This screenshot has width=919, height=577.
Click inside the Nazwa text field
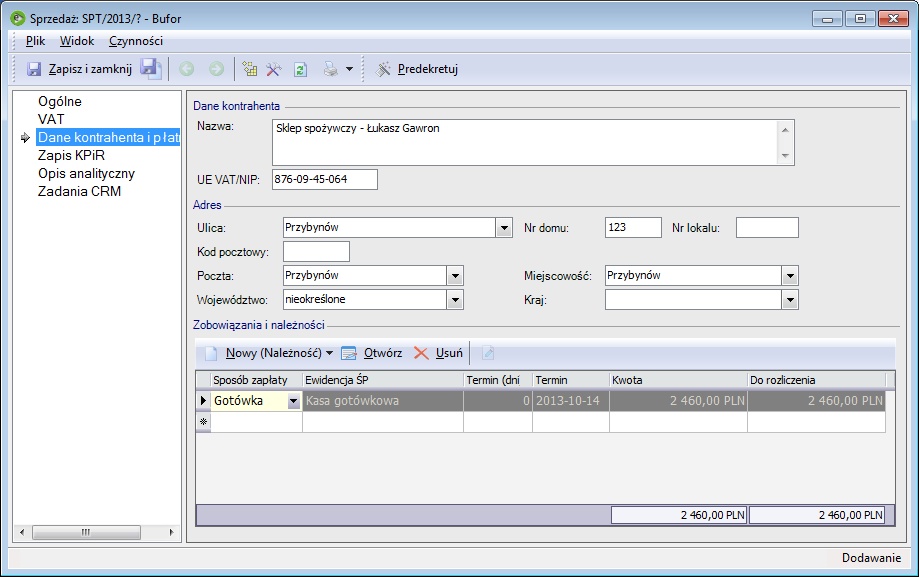click(x=525, y=142)
